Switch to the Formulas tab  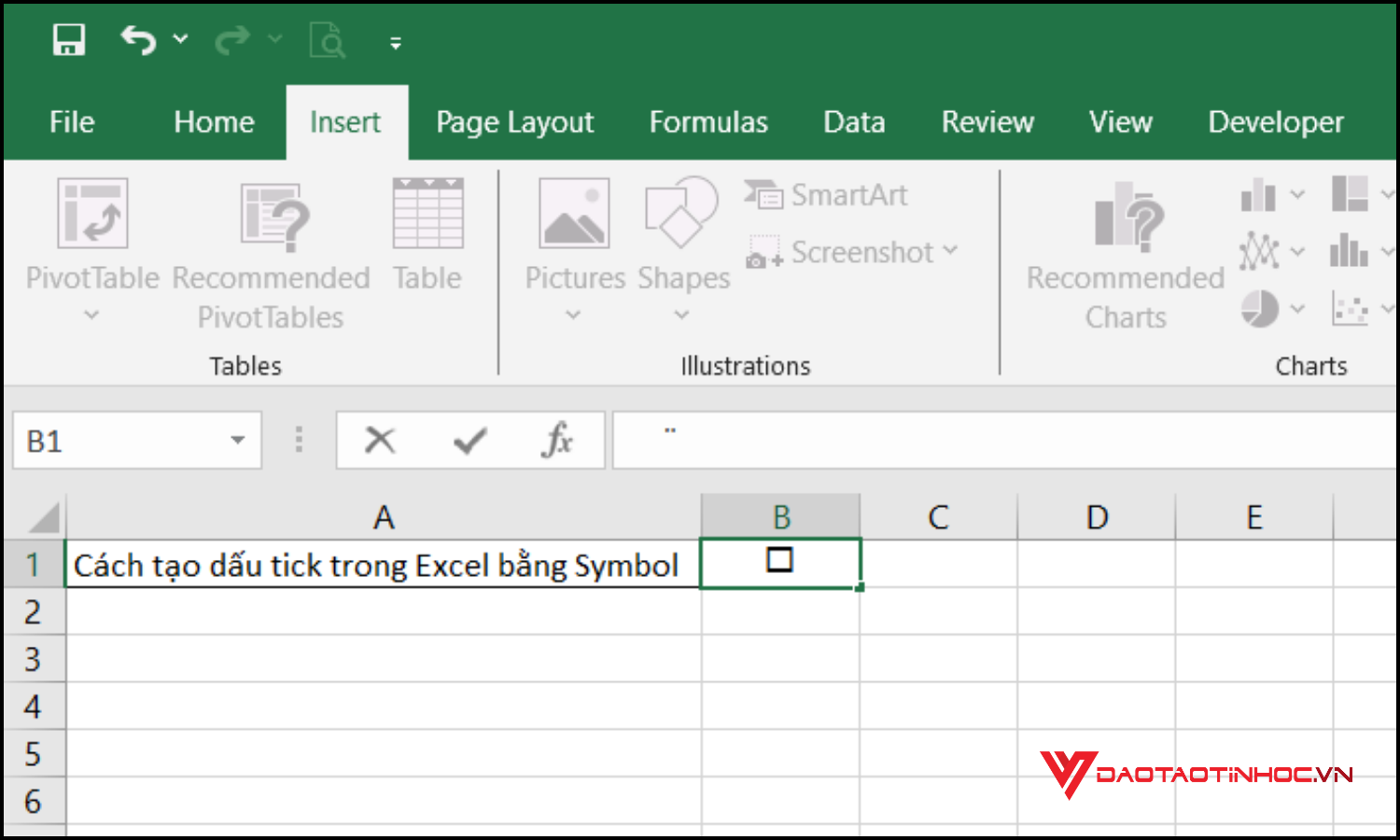coord(707,121)
